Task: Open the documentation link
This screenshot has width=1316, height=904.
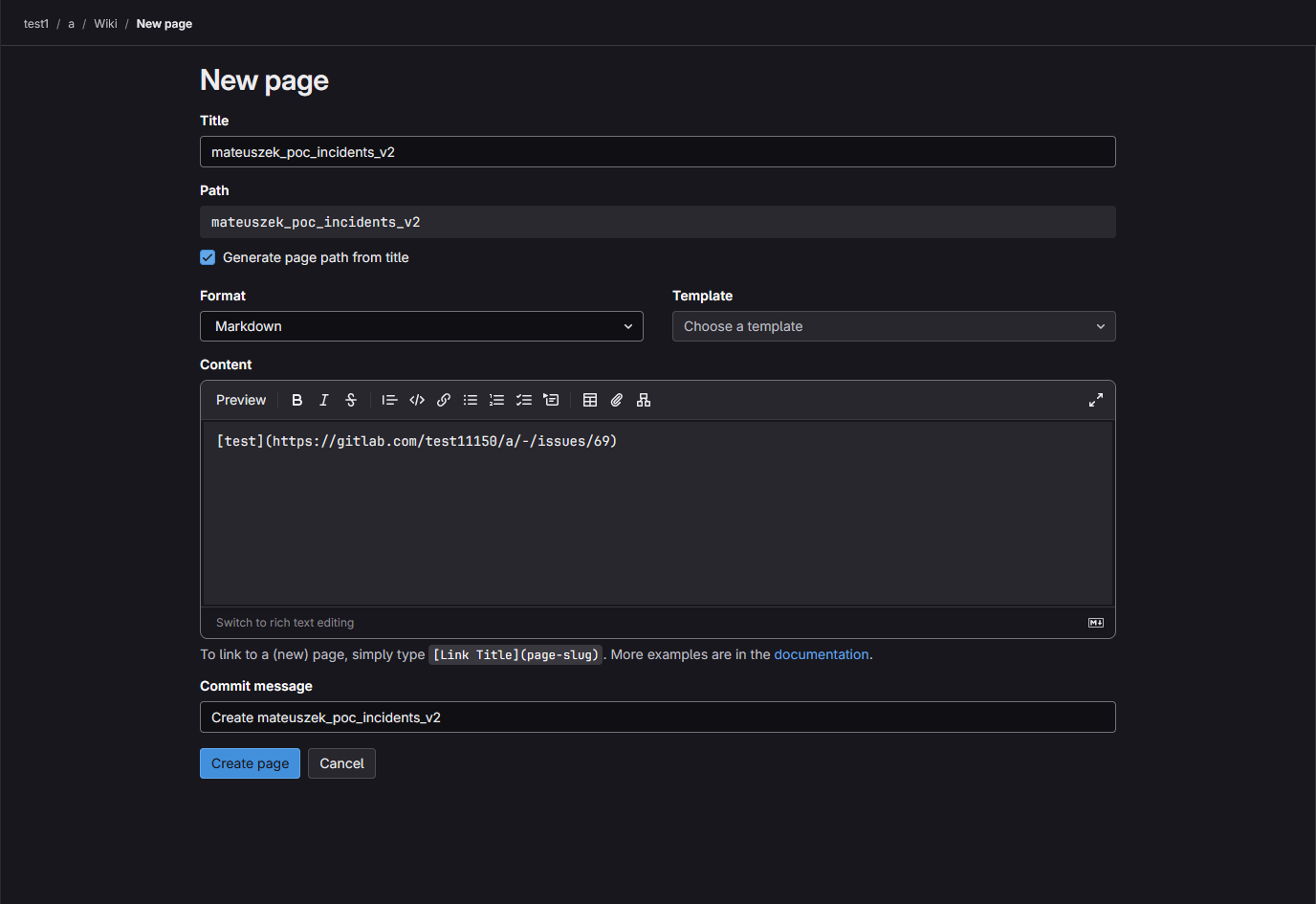Action: pyautogui.click(x=821, y=654)
